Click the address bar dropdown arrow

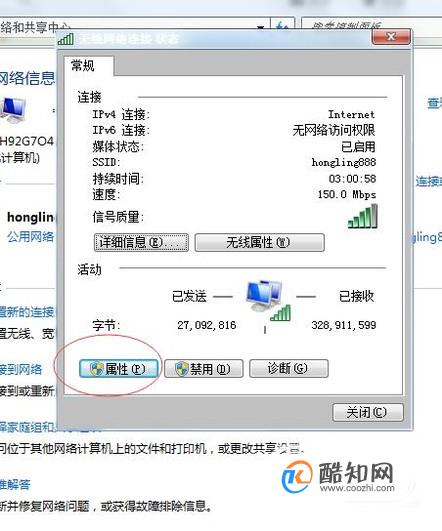click(260, 27)
